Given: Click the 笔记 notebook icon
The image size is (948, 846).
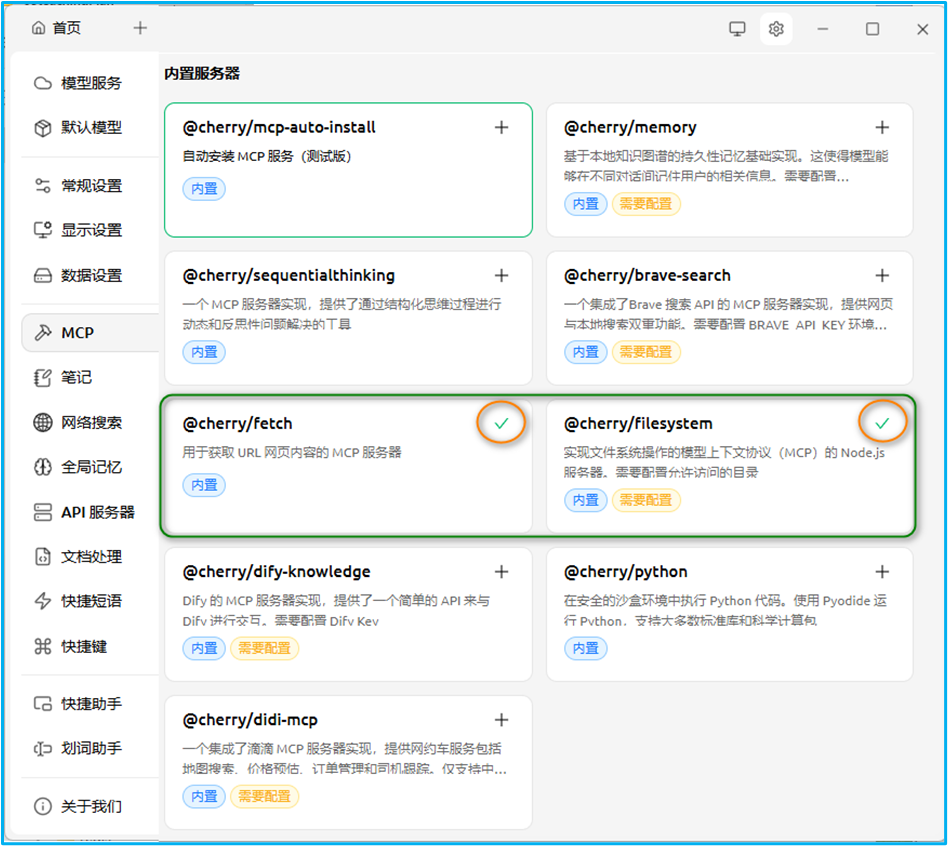Looking at the screenshot, I should (43, 378).
